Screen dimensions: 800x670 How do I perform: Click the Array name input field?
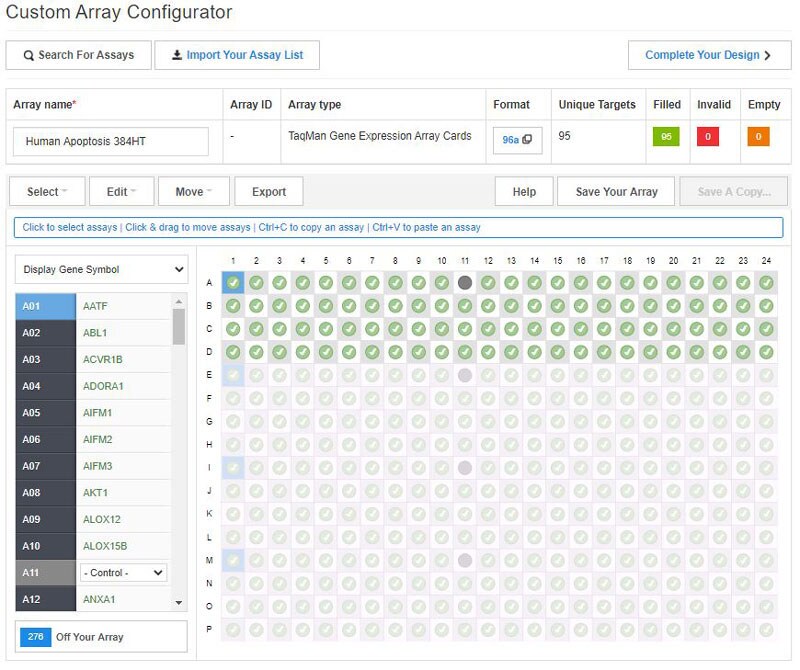[111, 142]
